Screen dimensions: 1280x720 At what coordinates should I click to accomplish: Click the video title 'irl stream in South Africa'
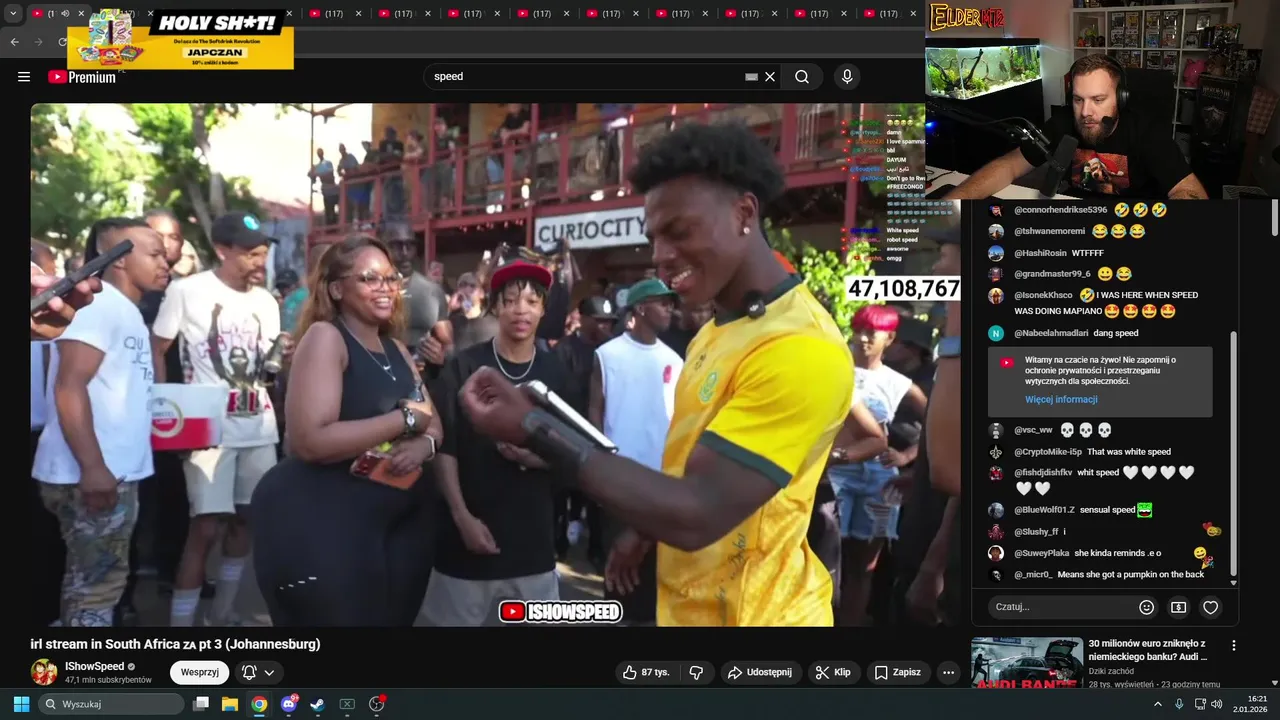point(175,644)
